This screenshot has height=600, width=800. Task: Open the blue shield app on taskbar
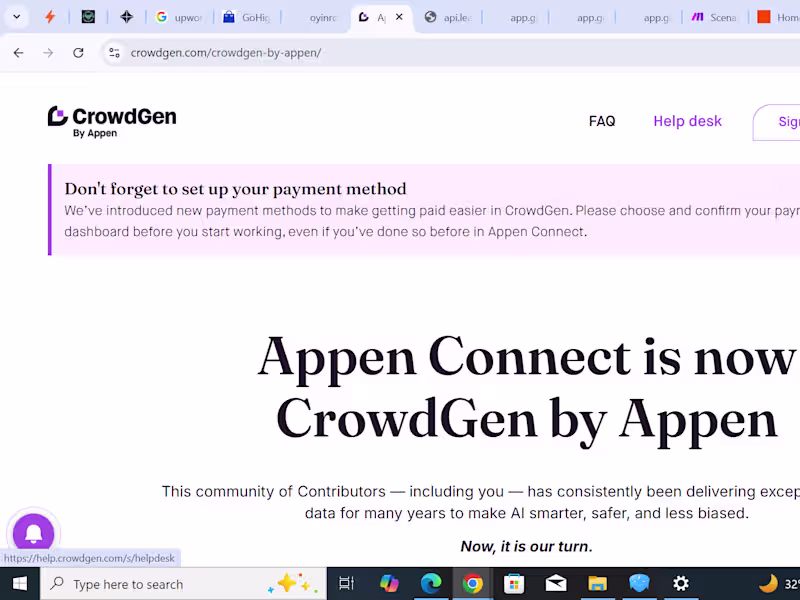pyautogui.click(x=639, y=584)
